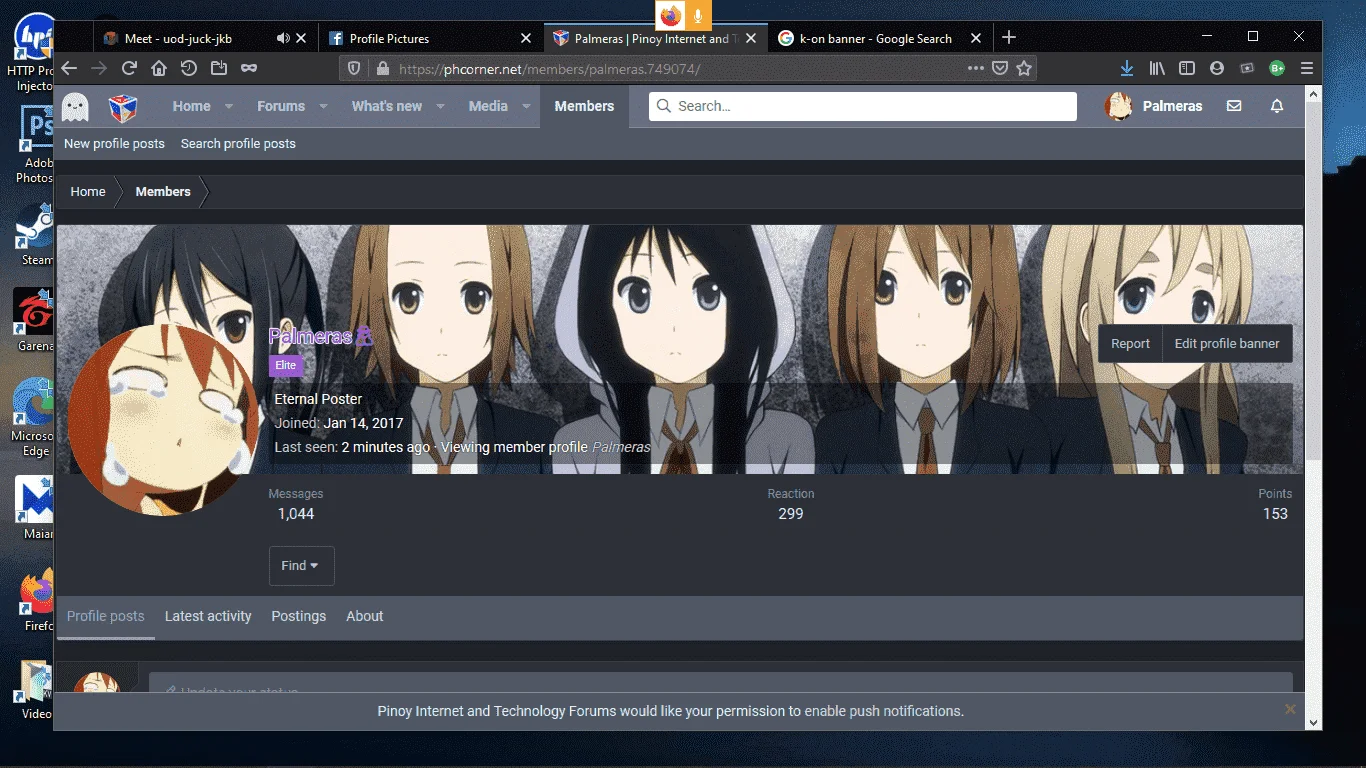Switch to the Latest activity tab
Screen dimensions: 1366x768
208,617
